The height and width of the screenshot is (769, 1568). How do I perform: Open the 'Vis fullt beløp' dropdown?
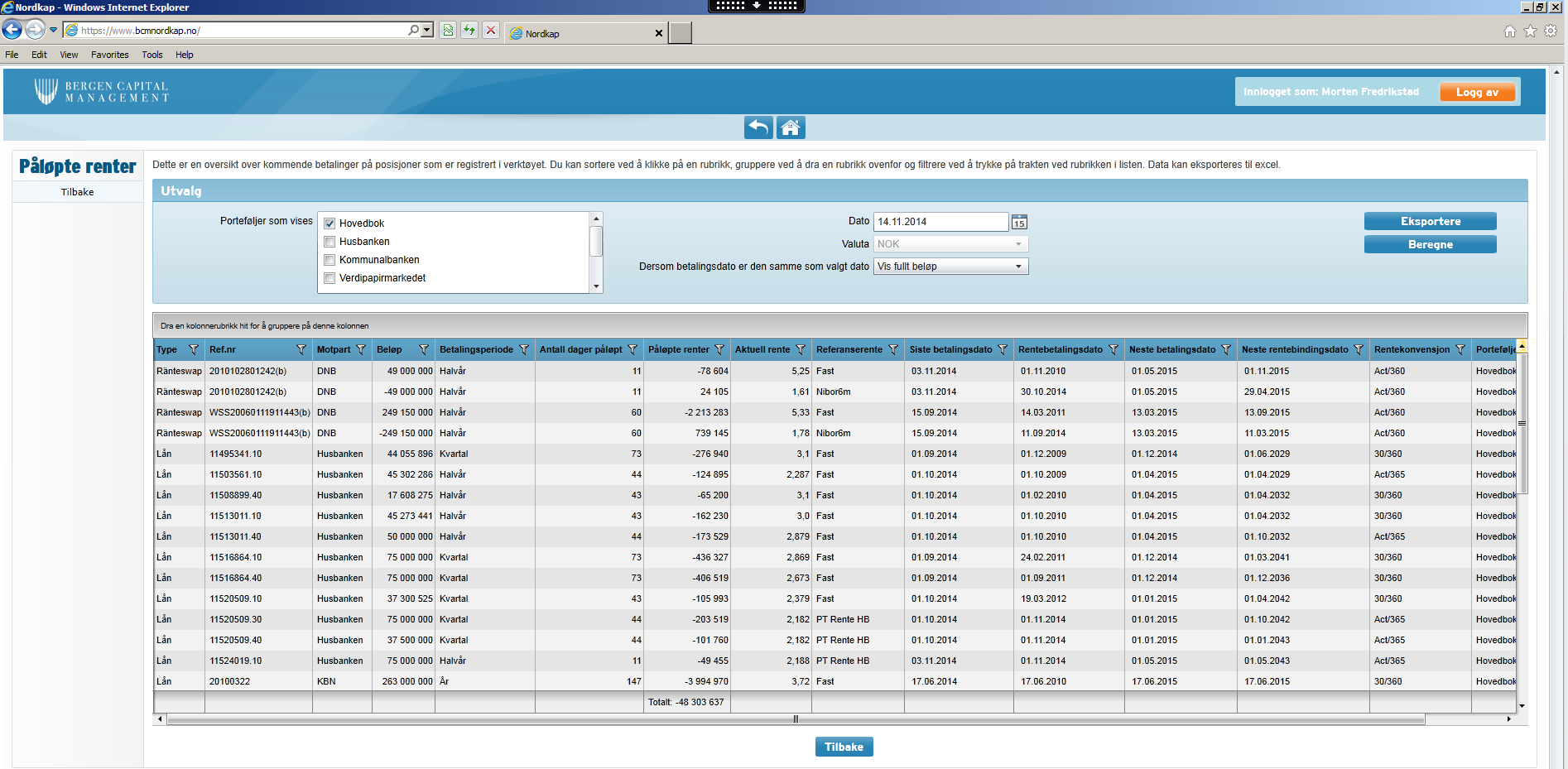tap(950, 267)
